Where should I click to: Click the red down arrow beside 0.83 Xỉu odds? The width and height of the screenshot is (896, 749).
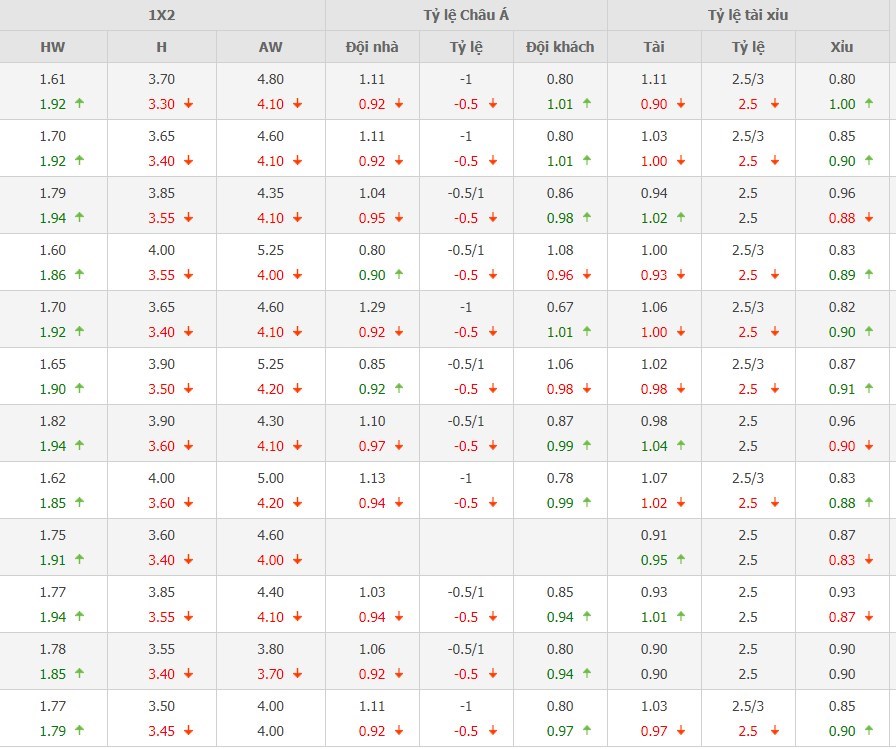[868, 560]
